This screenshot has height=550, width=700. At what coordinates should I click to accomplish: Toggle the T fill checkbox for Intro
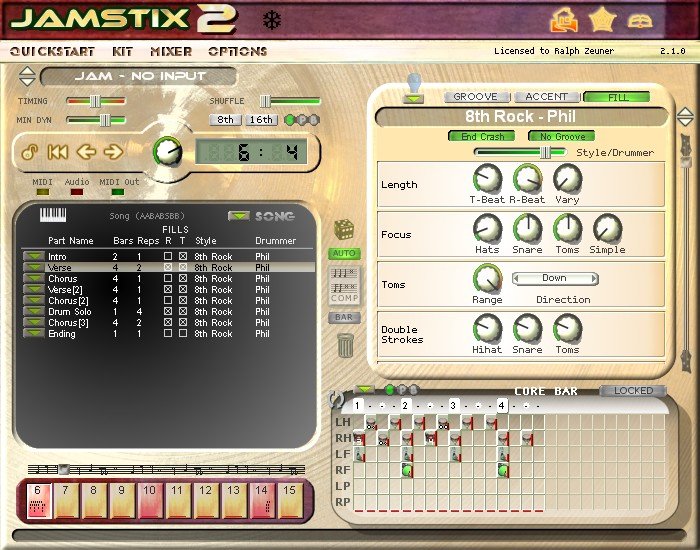click(x=183, y=256)
